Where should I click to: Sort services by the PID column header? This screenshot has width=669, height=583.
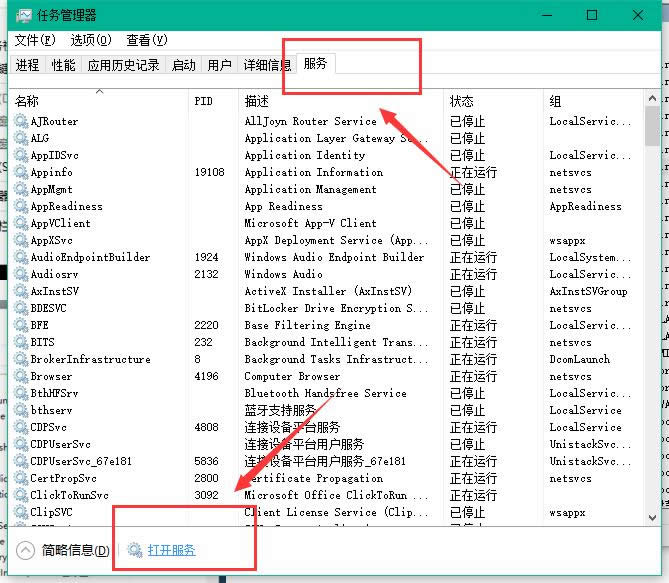click(204, 101)
